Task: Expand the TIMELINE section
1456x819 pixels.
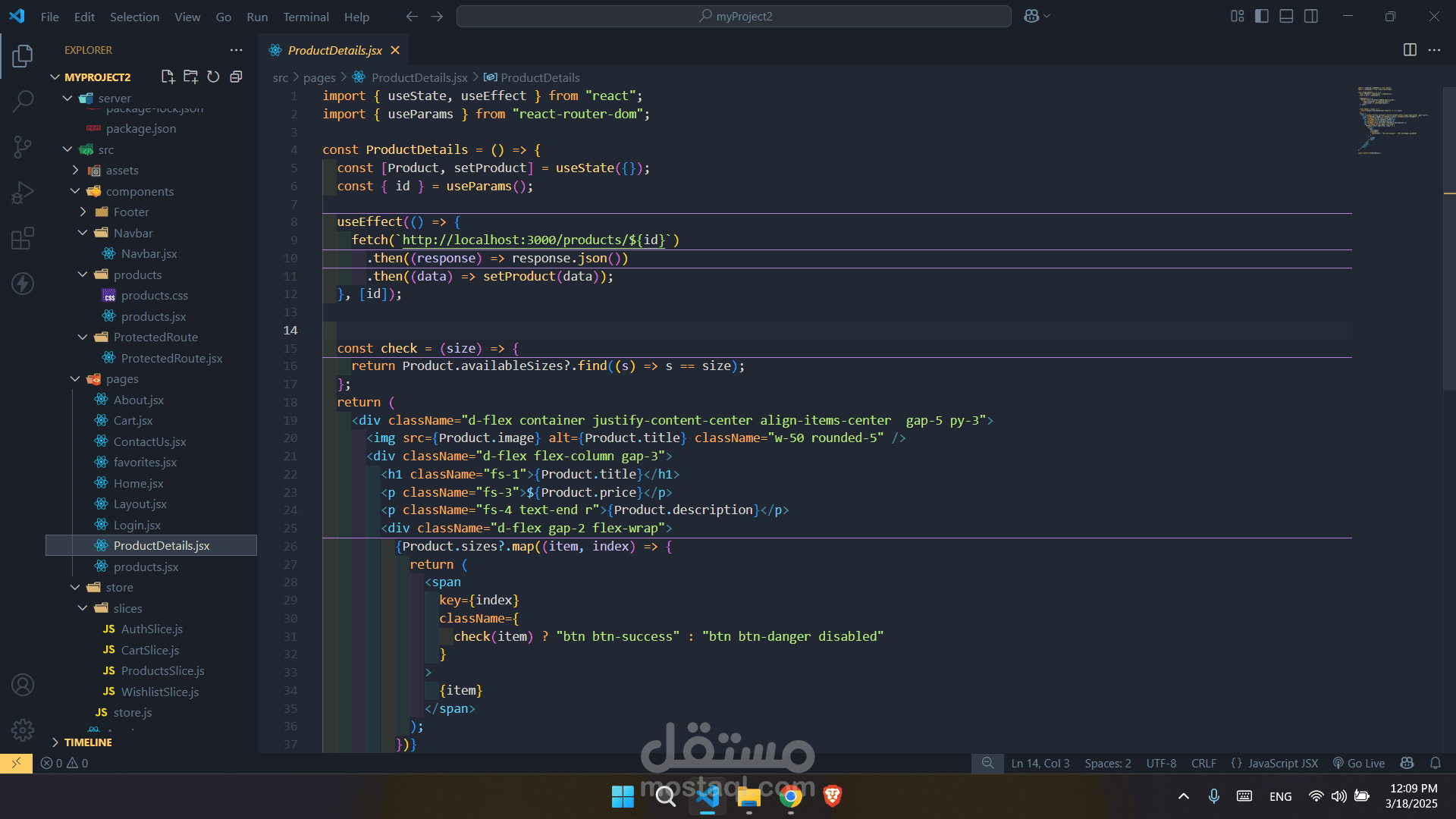Action: (x=87, y=742)
